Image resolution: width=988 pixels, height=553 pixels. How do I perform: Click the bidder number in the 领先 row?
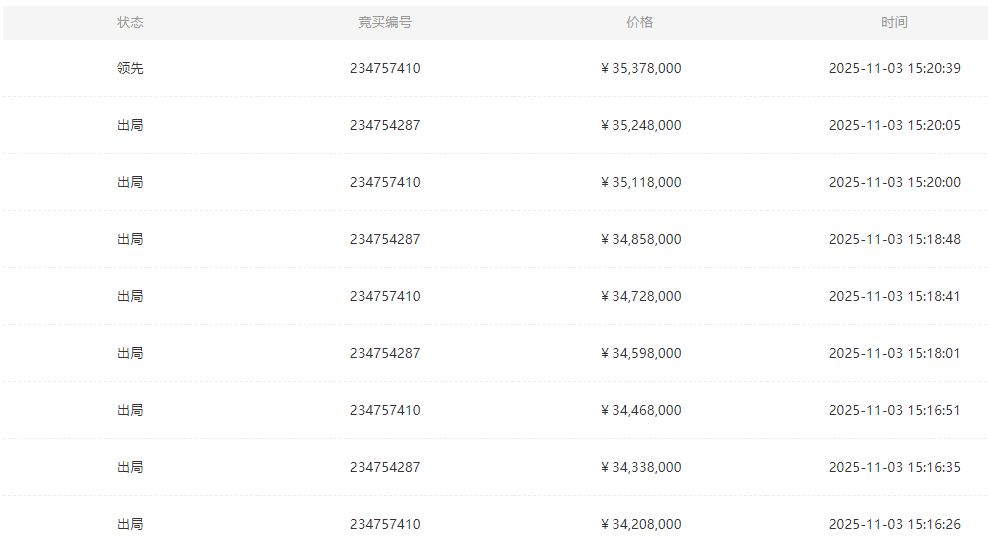coord(385,69)
